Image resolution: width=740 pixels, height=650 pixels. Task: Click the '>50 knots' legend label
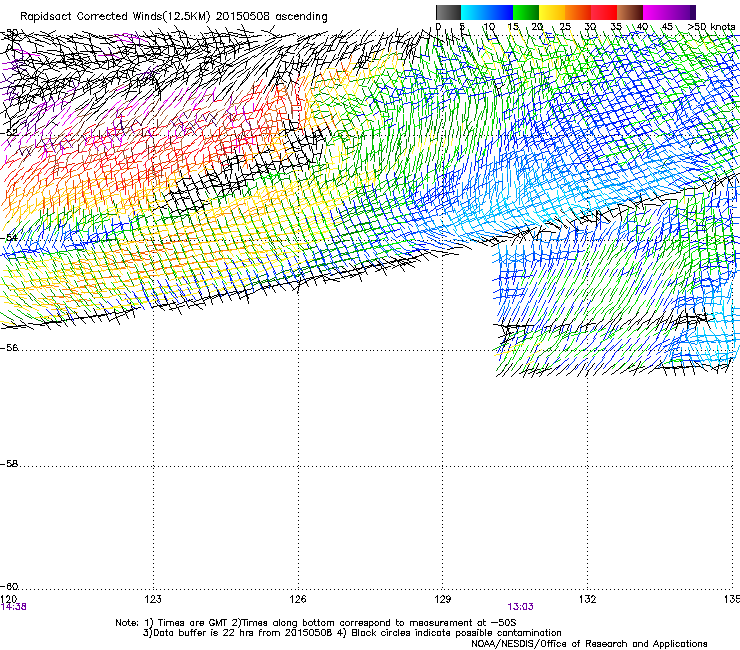point(711,27)
